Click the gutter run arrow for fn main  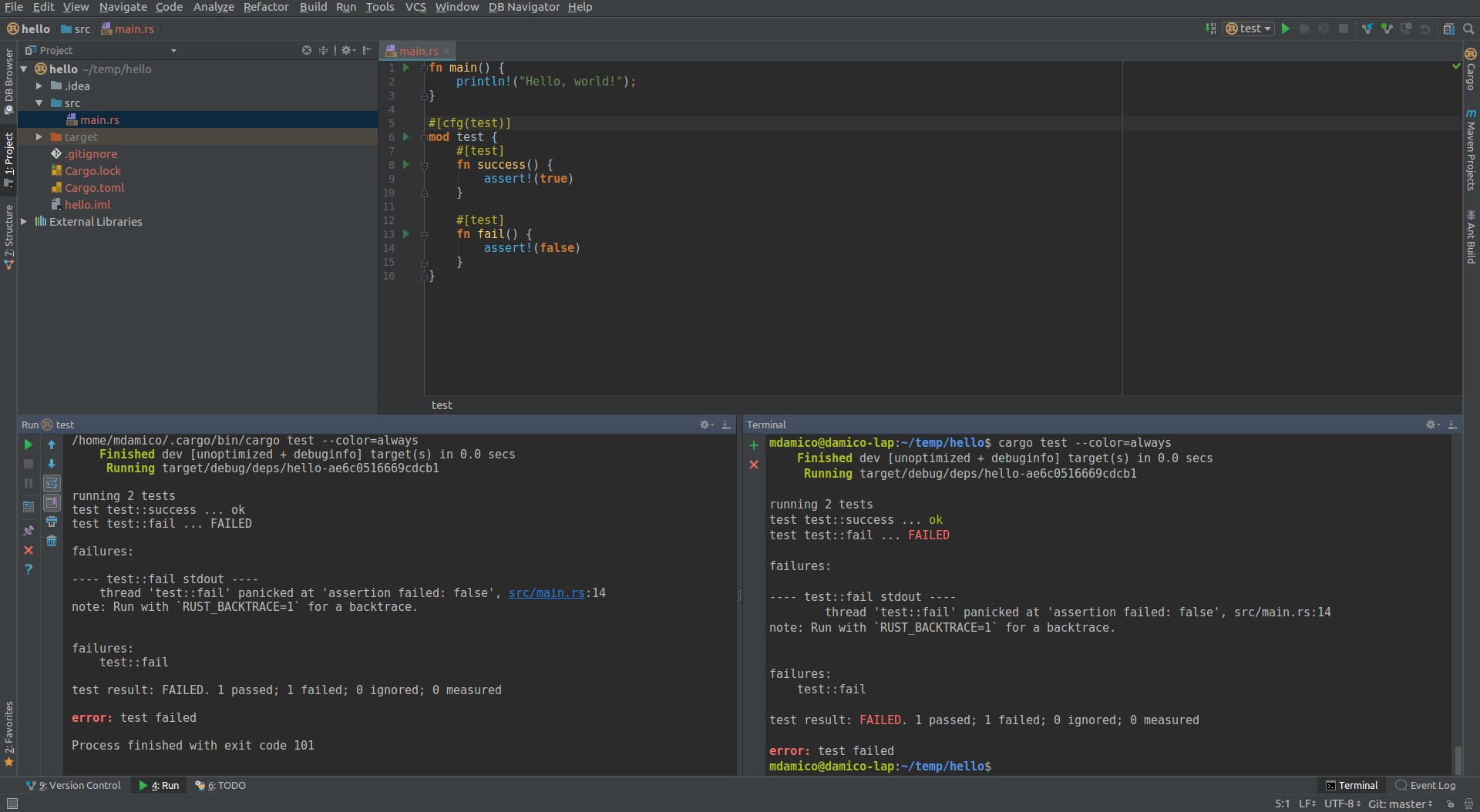pyautogui.click(x=406, y=68)
